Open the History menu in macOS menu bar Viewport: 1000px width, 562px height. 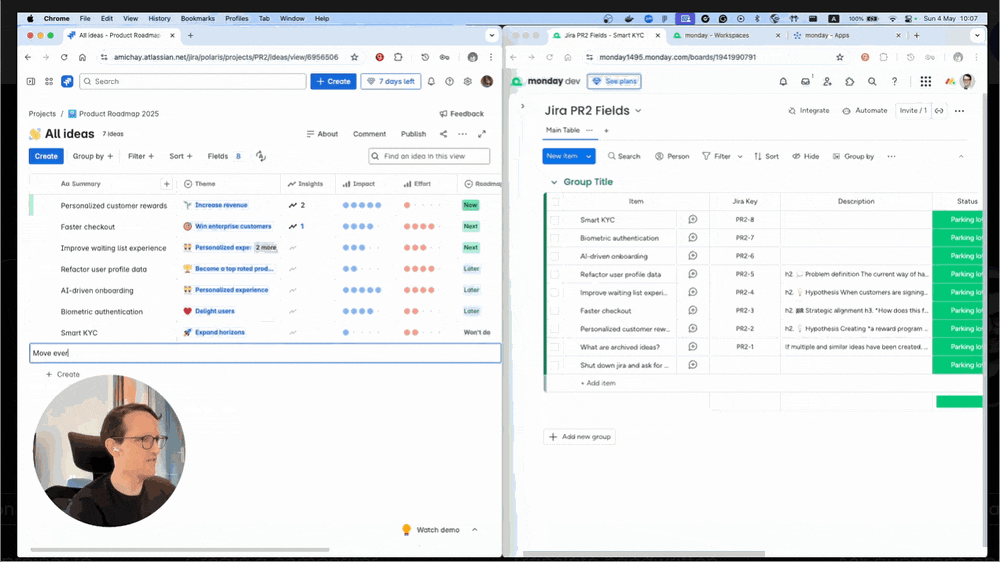click(159, 18)
